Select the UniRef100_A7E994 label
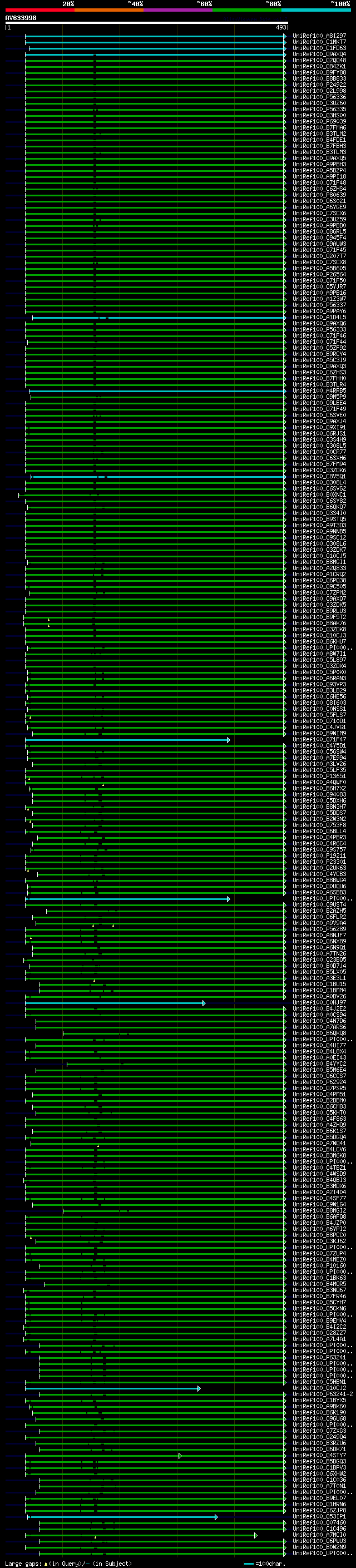The image size is (356, 1568). [x=319, y=758]
